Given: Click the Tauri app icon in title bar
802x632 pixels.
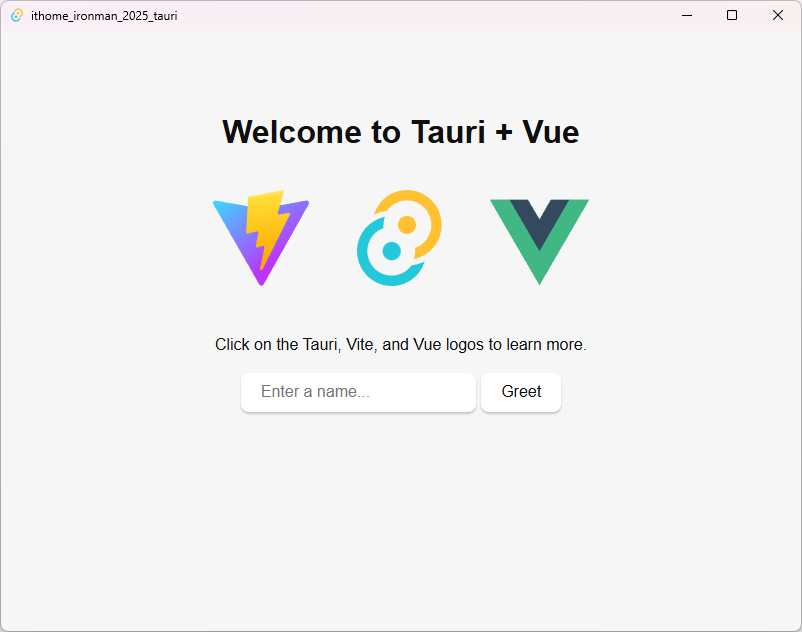Looking at the screenshot, I should click(x=17, y=15).
